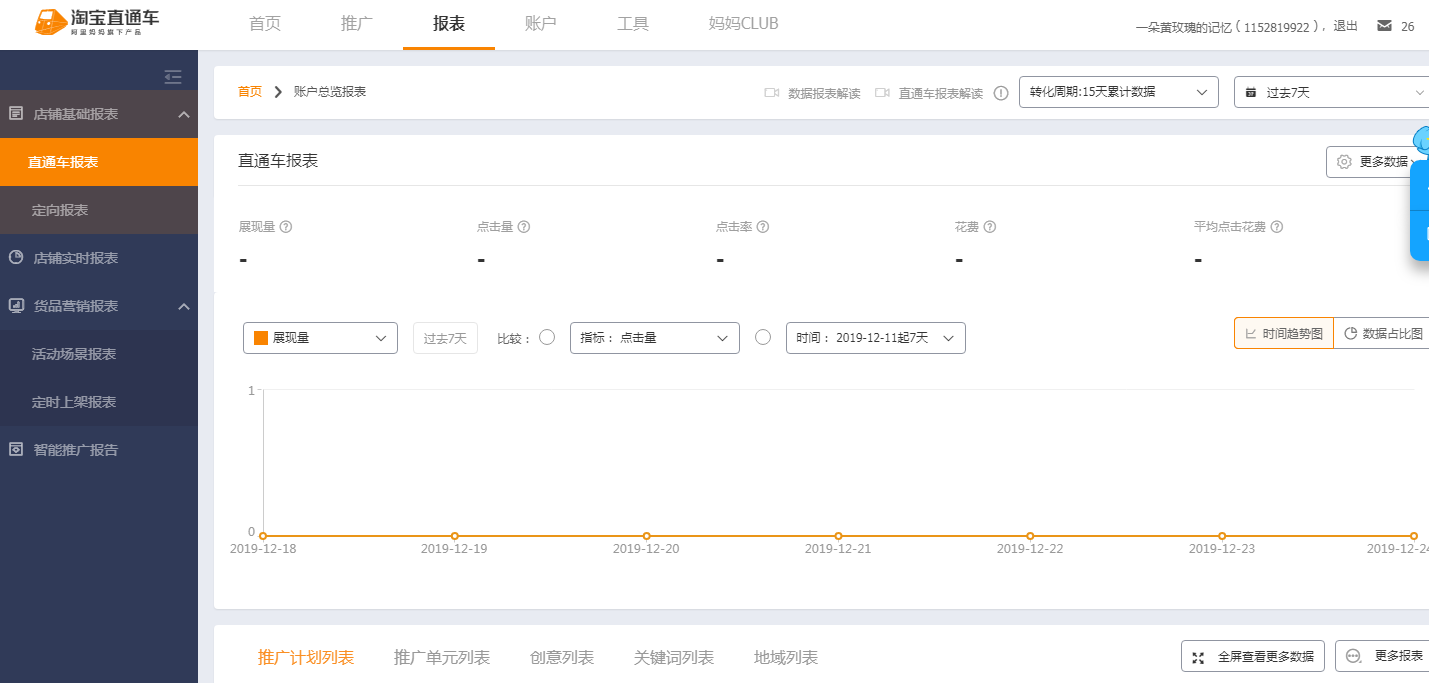Switch to the 推广 top navigation tab
This screenshot has width=1429, height=683.
[x=357, y=24]
